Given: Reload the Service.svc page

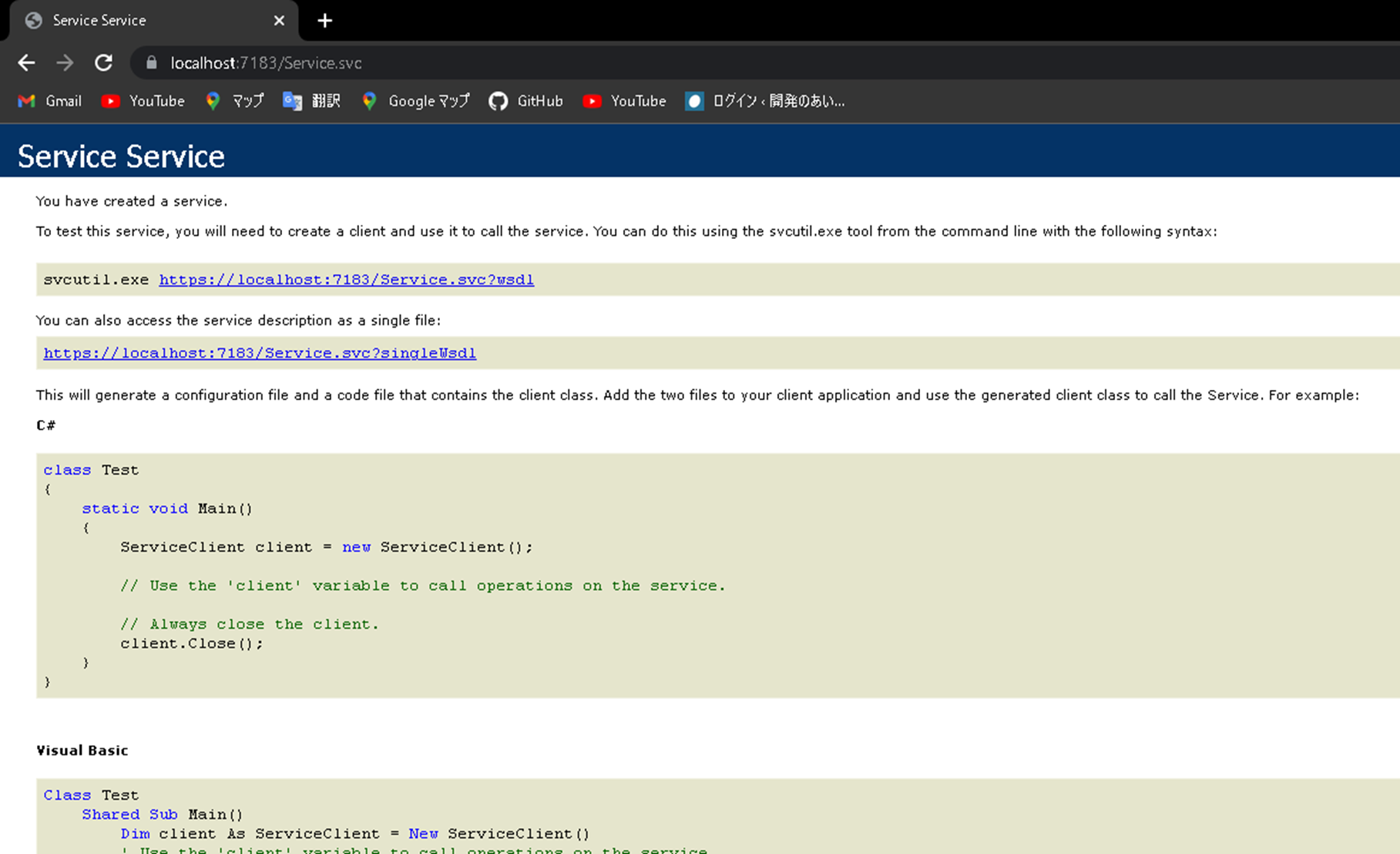Looking at the screenshot, I should tap(103, 62).
